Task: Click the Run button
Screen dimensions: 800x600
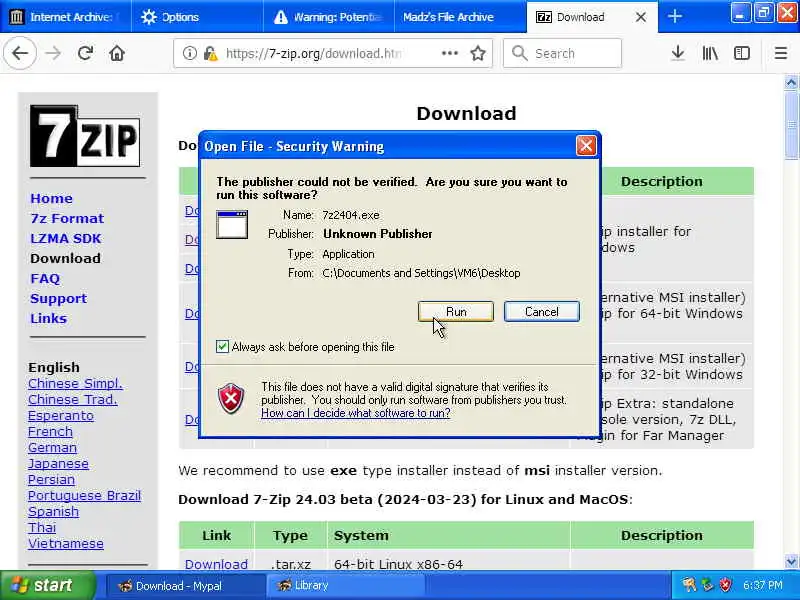Action: tap(456, 312)
